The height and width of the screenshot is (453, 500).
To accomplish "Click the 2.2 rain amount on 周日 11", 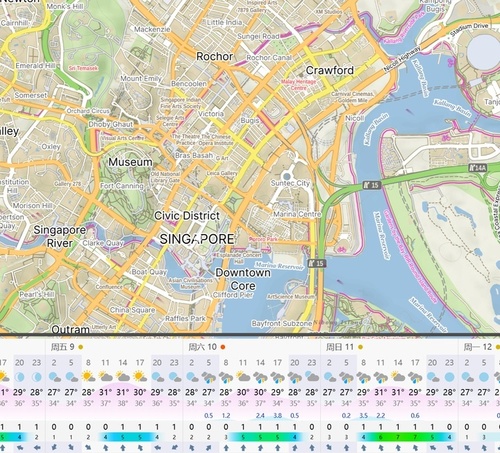I will coord(381,416).
